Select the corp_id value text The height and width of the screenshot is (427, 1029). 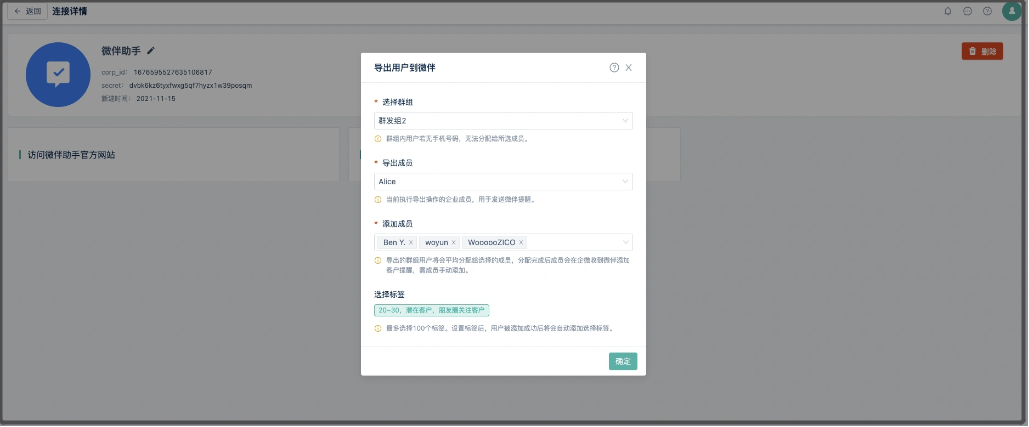(173, 72)
